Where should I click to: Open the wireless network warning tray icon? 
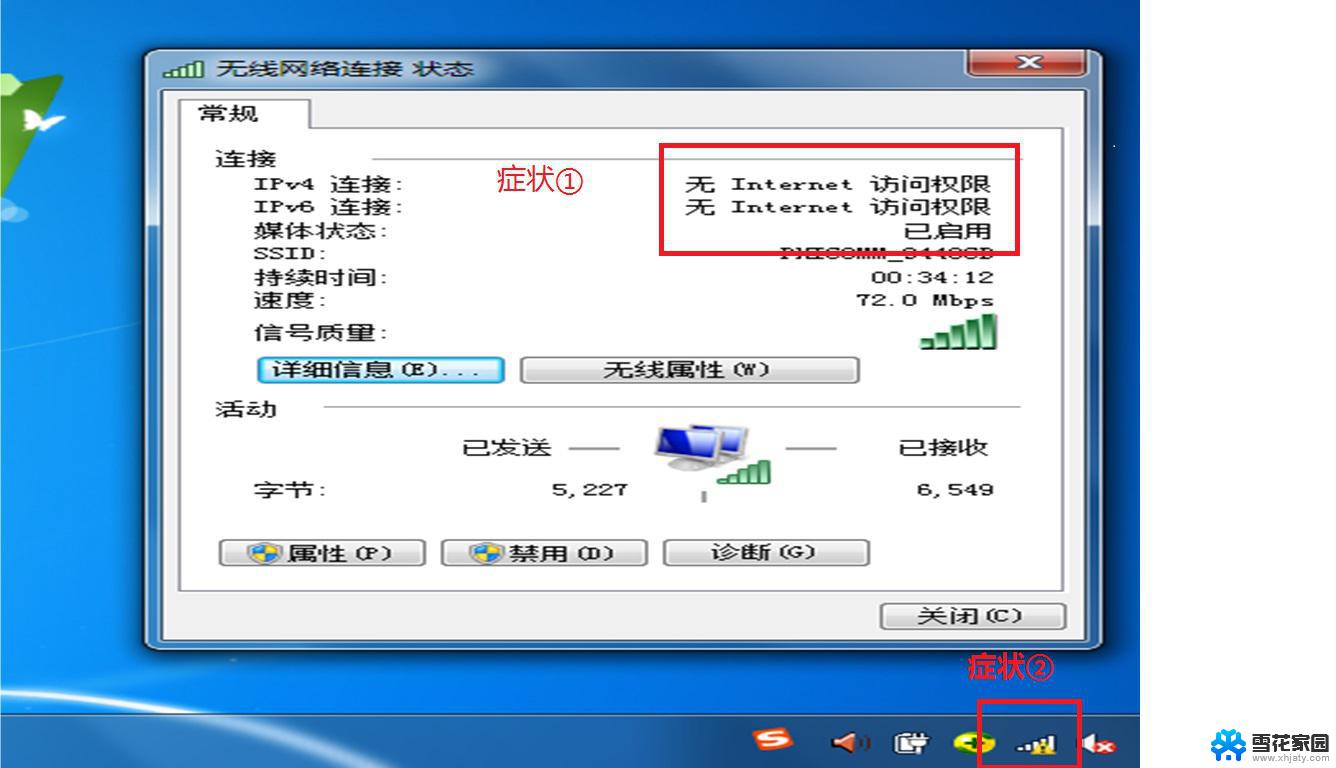pyautogui.click(x=1035, y=744)
